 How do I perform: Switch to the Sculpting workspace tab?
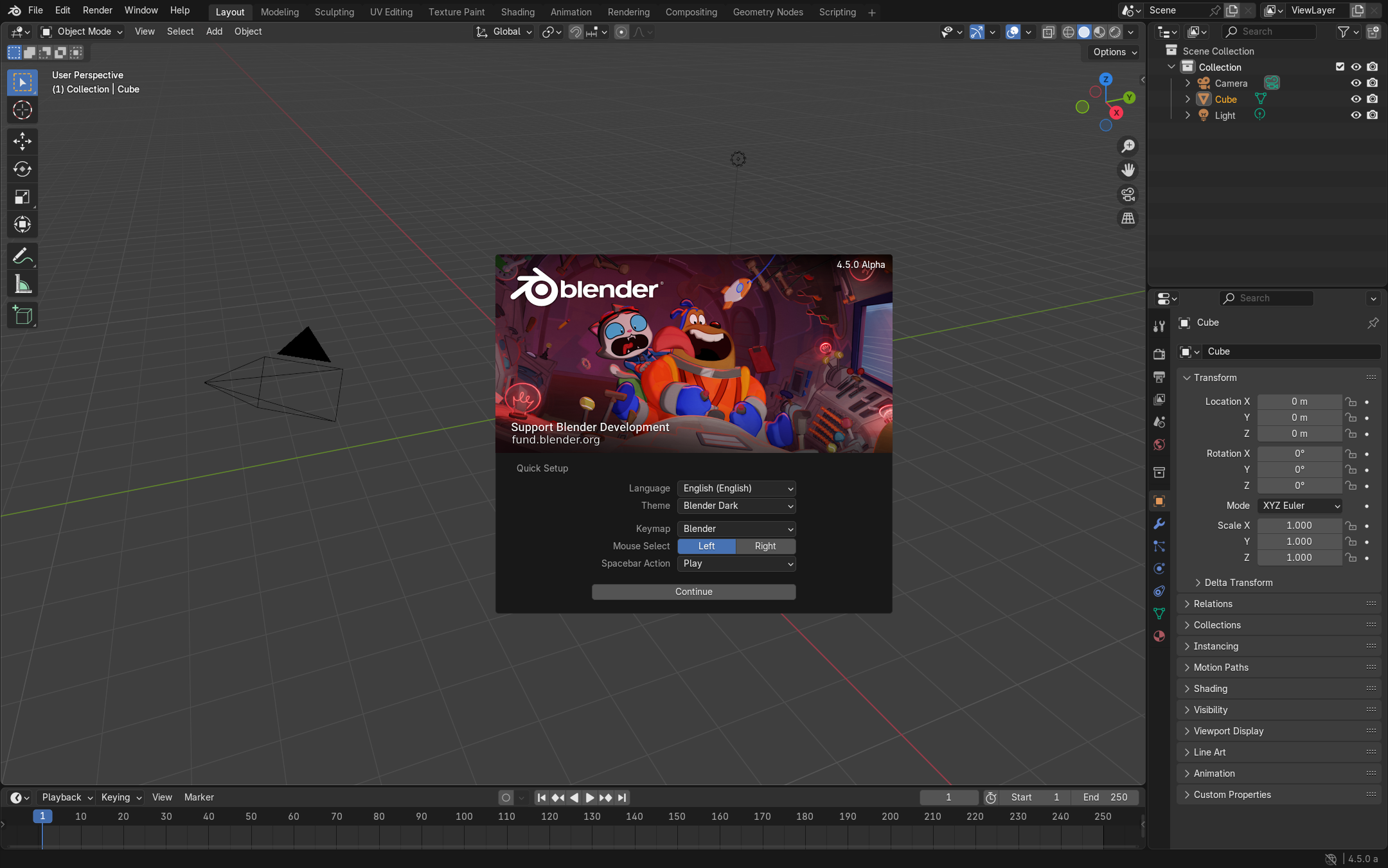(334, 12)
